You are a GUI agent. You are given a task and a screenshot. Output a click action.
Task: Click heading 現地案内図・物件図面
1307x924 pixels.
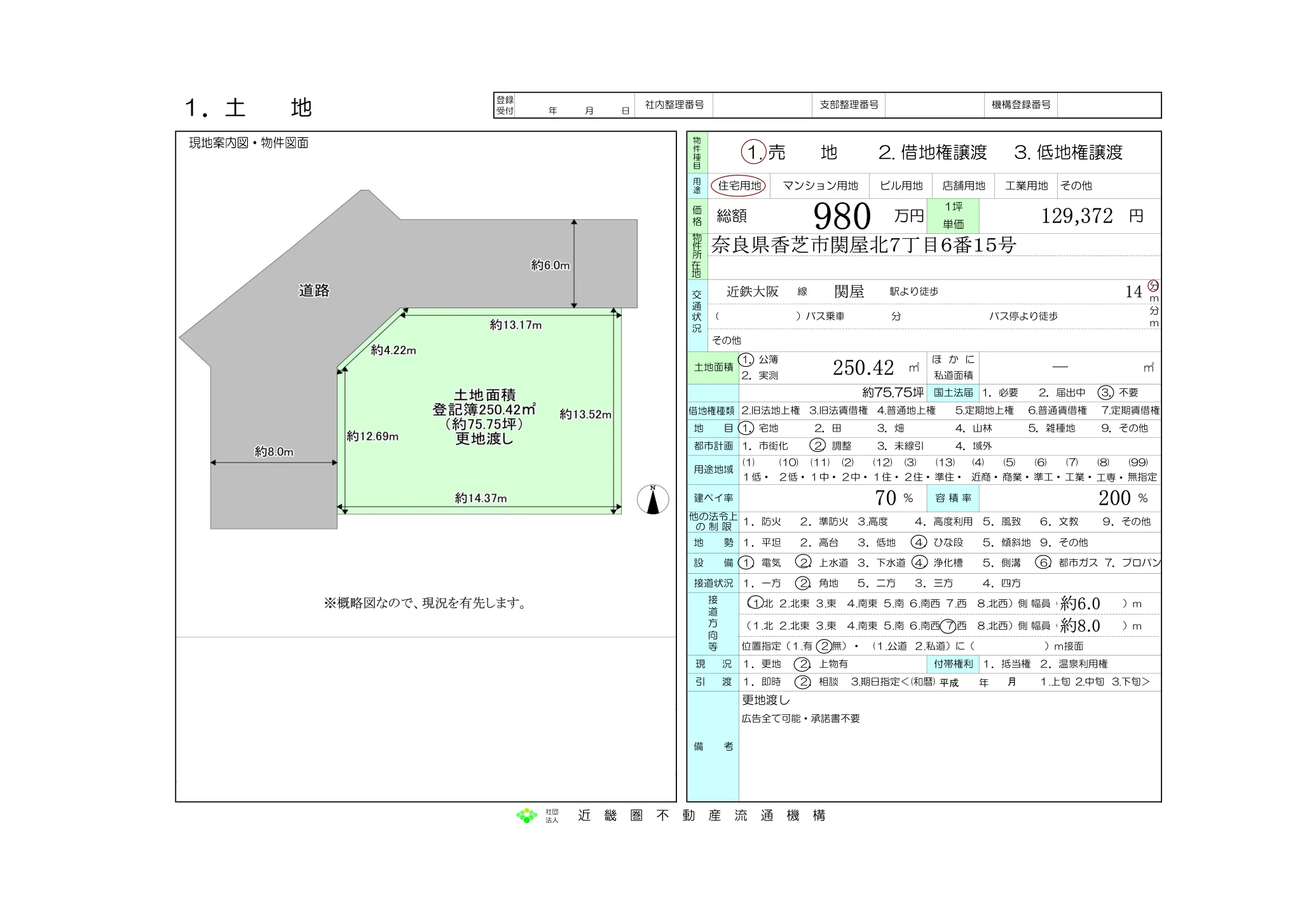249,143
